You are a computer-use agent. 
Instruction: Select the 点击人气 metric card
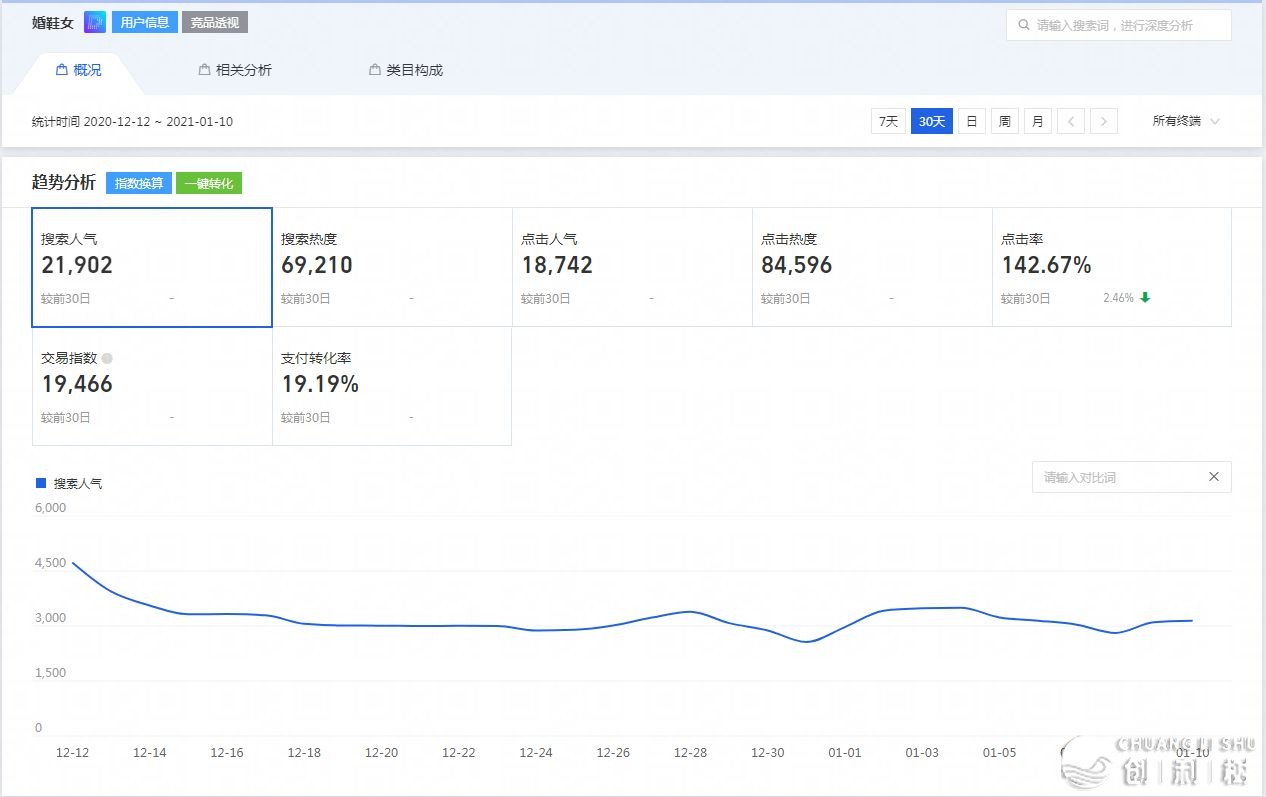632,267
